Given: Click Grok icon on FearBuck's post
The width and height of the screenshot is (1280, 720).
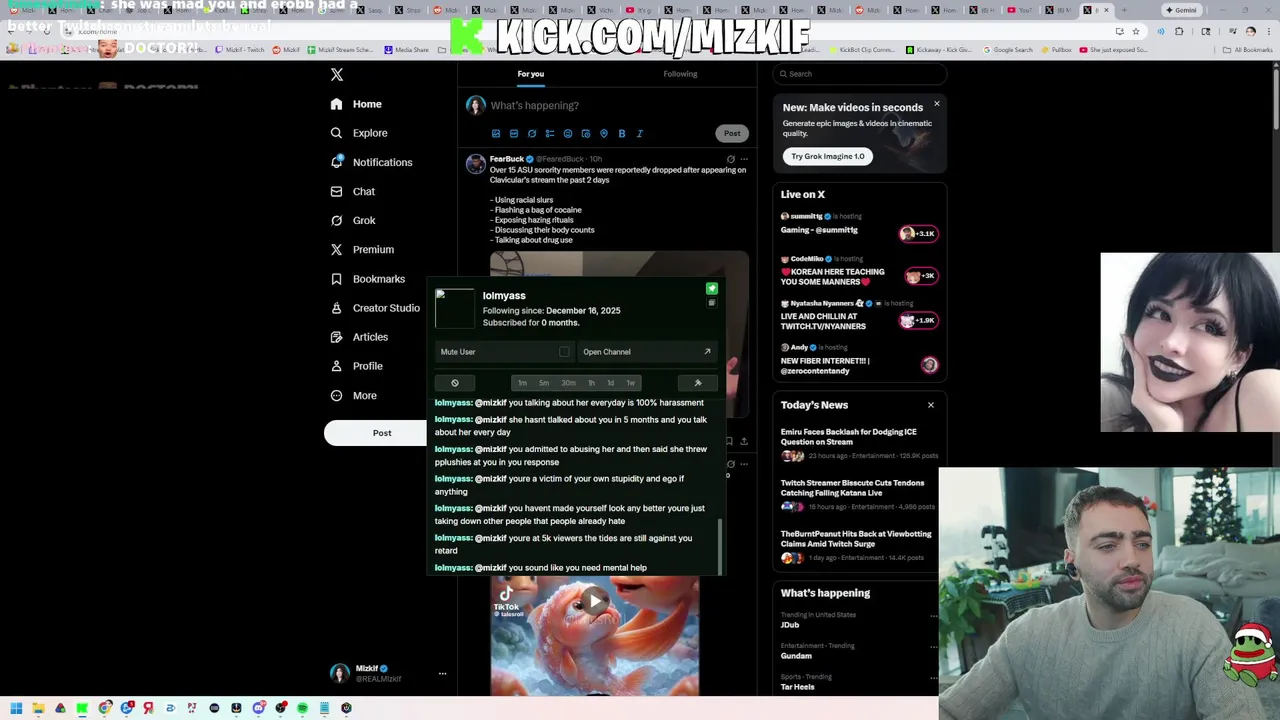Looking at the screenshot, I should [730, 159].
